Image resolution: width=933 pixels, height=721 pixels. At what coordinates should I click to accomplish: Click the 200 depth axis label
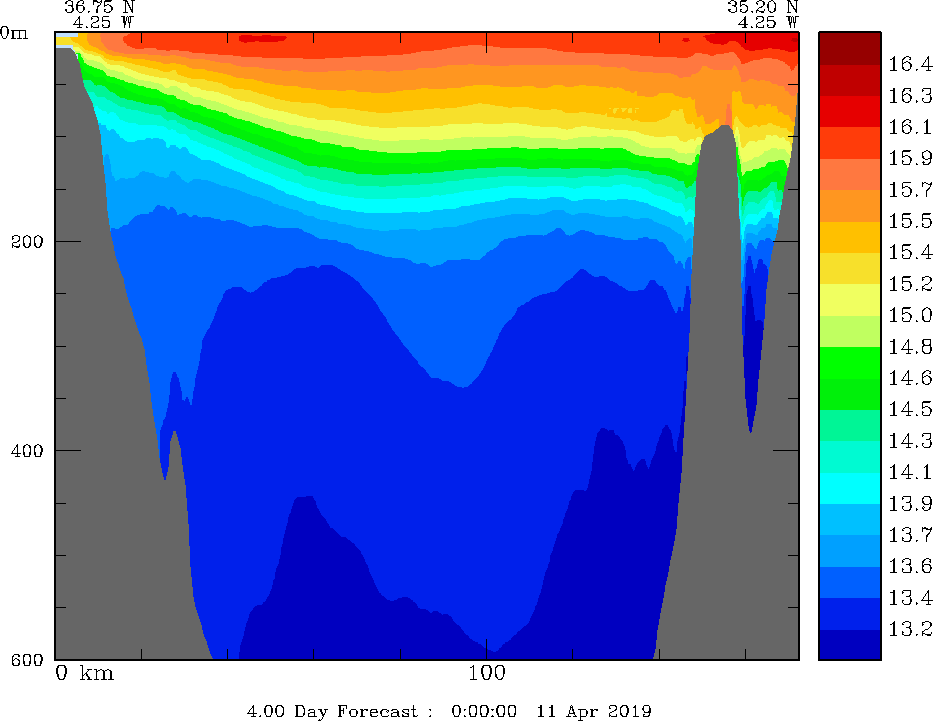point(27,242)
